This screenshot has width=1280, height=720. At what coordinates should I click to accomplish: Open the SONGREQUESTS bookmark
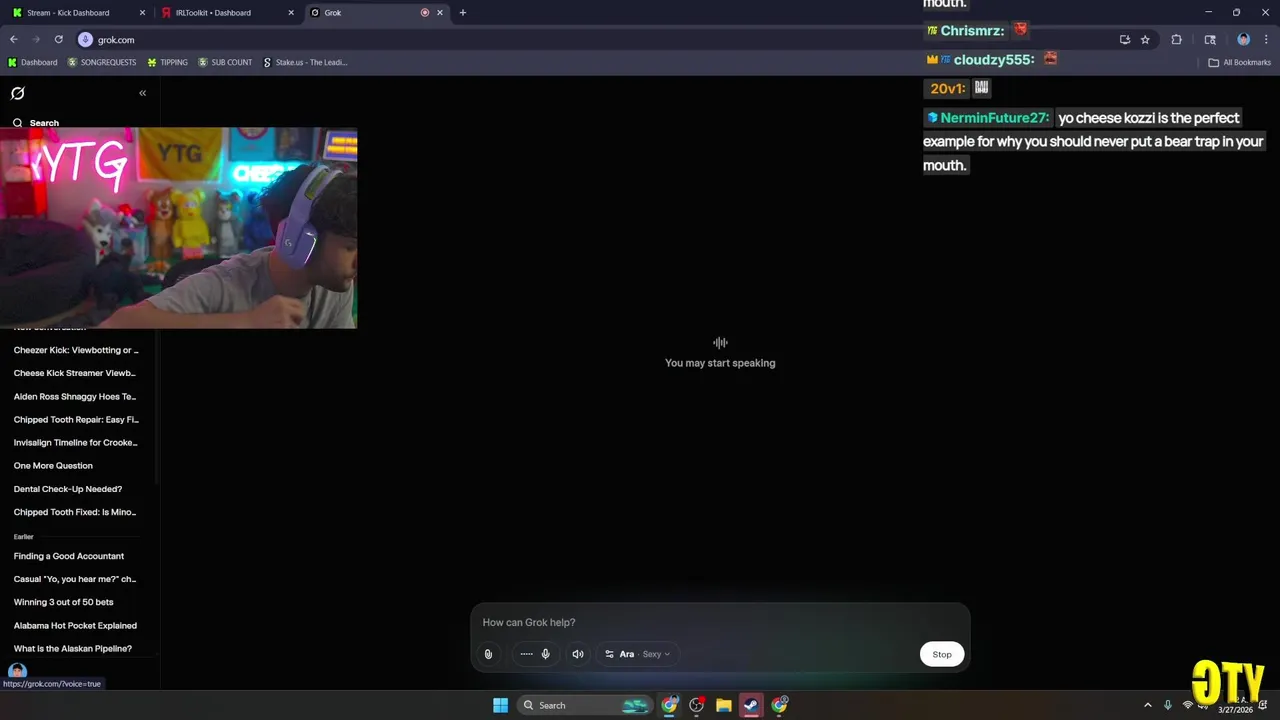(102, 62)
